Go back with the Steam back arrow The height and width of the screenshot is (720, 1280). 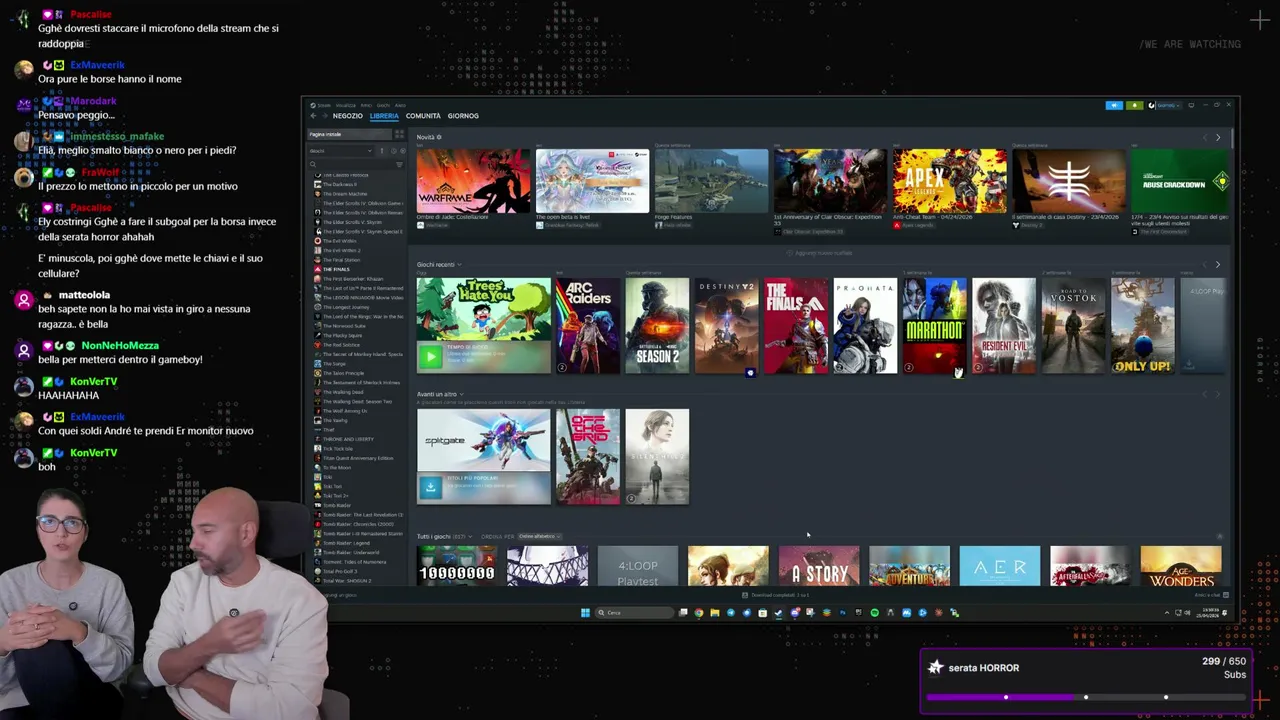(313, 116)
